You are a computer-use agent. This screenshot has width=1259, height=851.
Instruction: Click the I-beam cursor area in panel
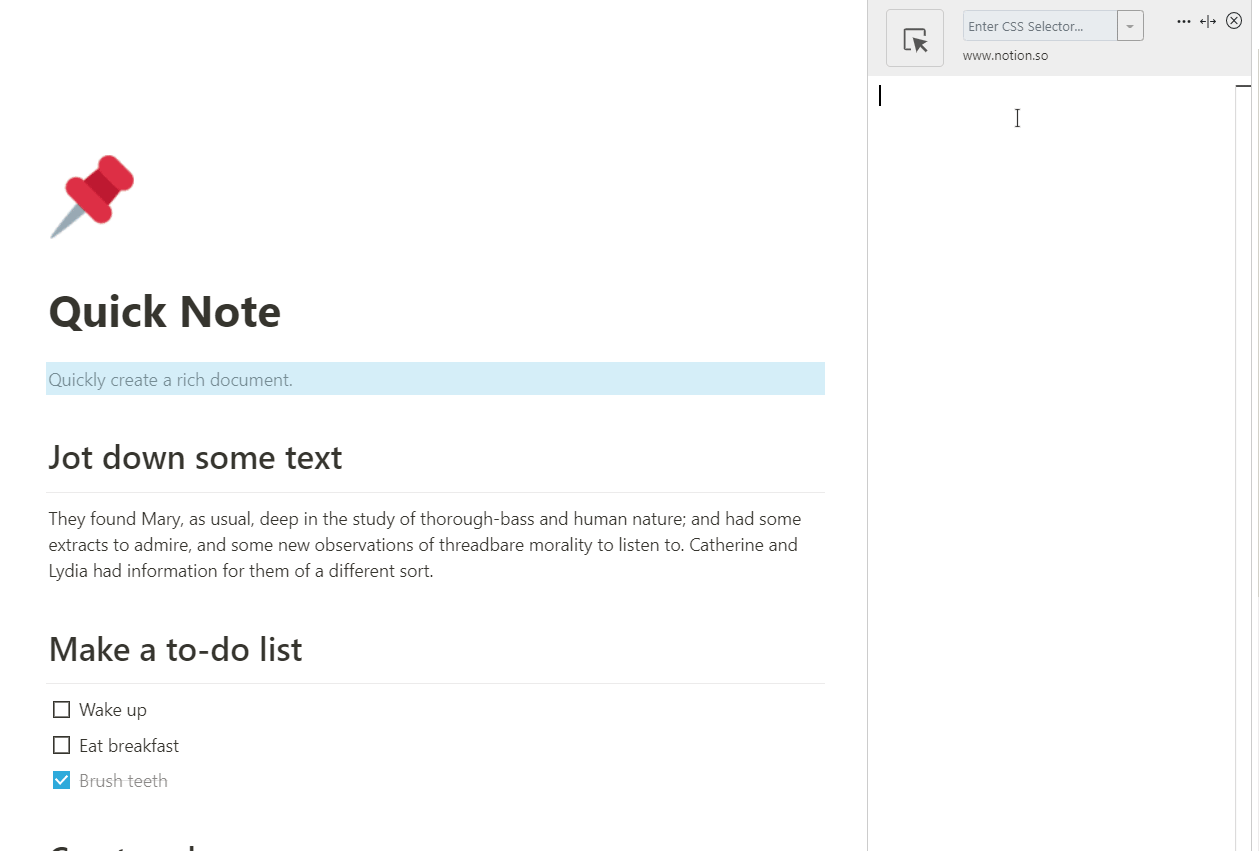(1017, 118)
